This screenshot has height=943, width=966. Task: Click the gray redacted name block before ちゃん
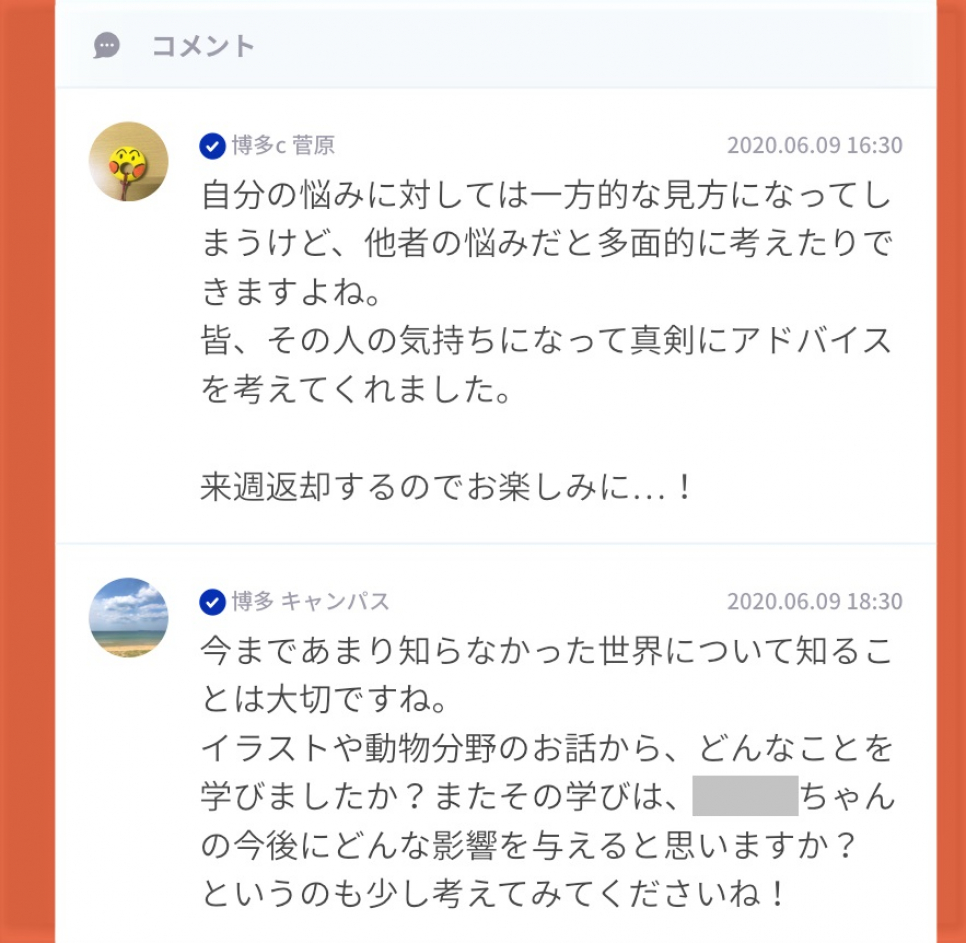(x=745, y=796)
